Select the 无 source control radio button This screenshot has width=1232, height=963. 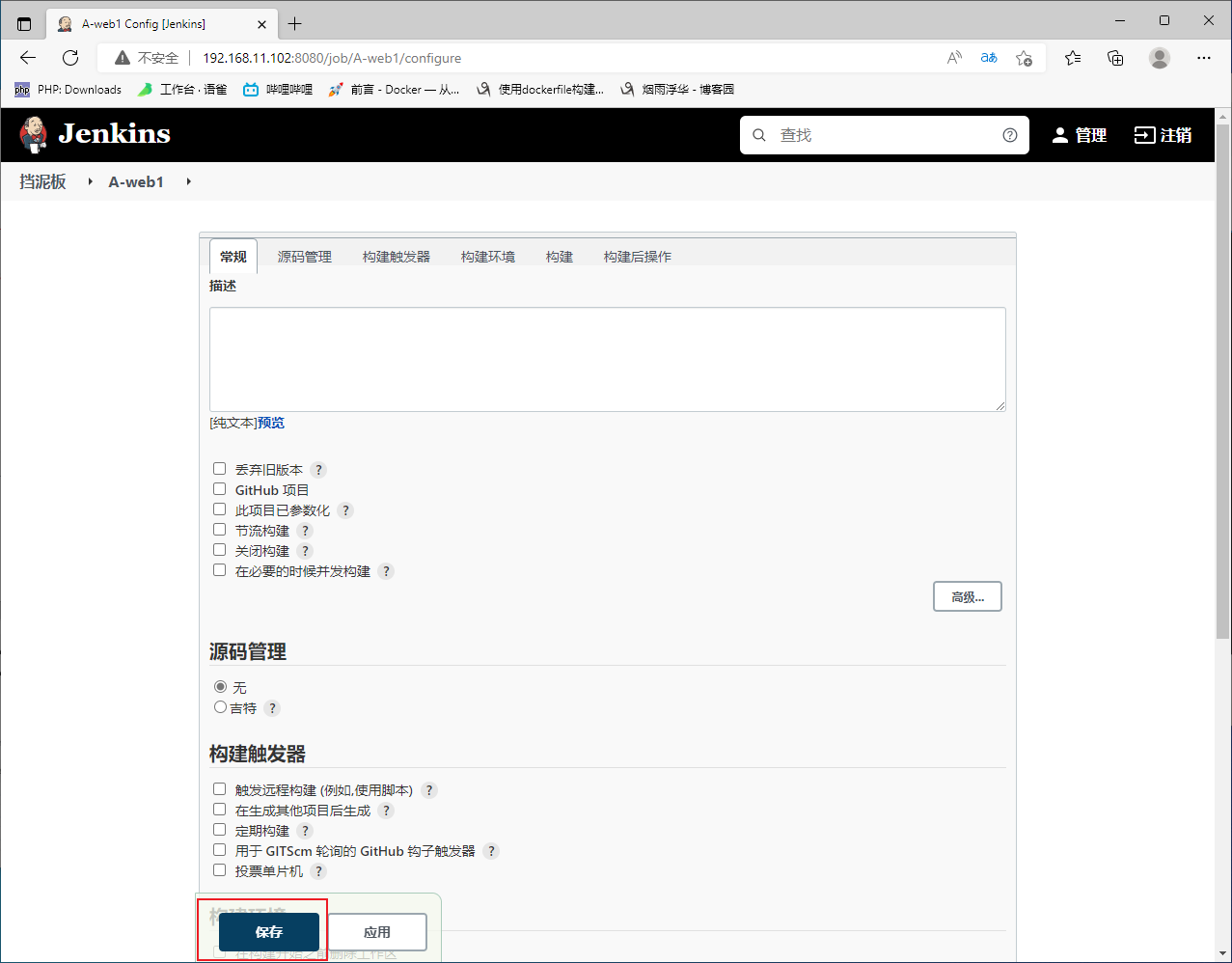click(x=221, y=687)
